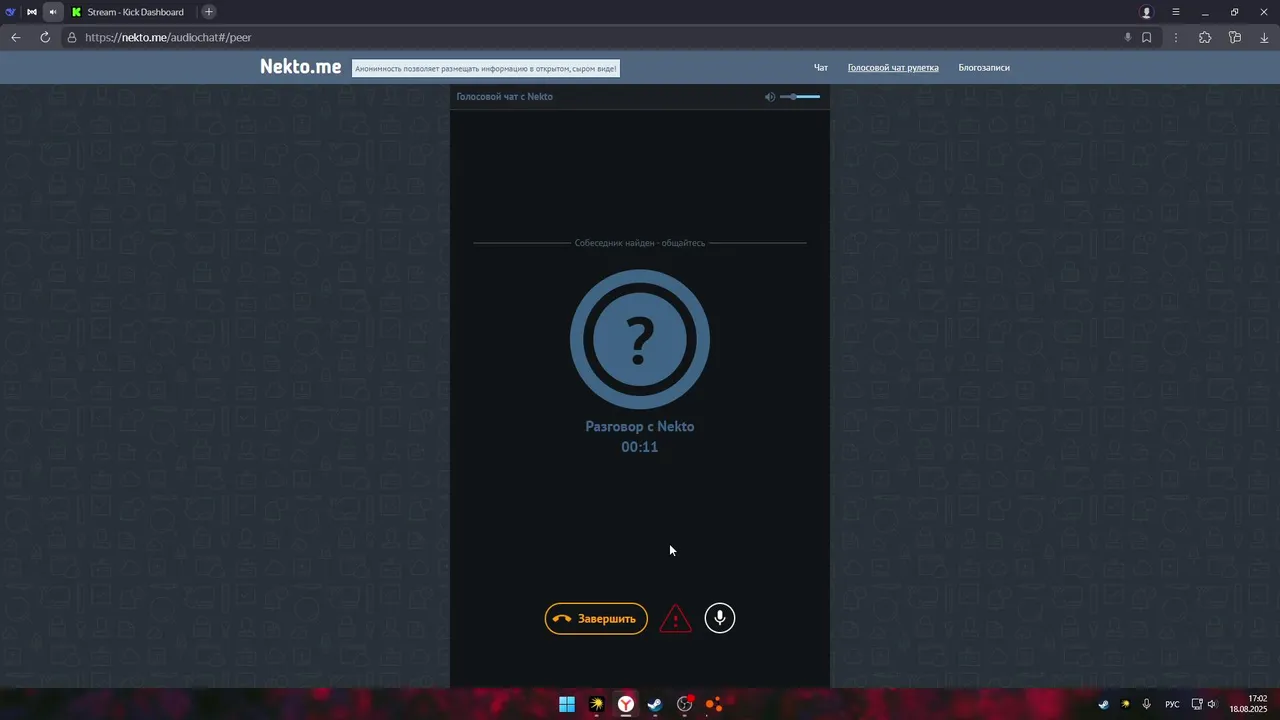Bookmark this page

[1147, 38]
